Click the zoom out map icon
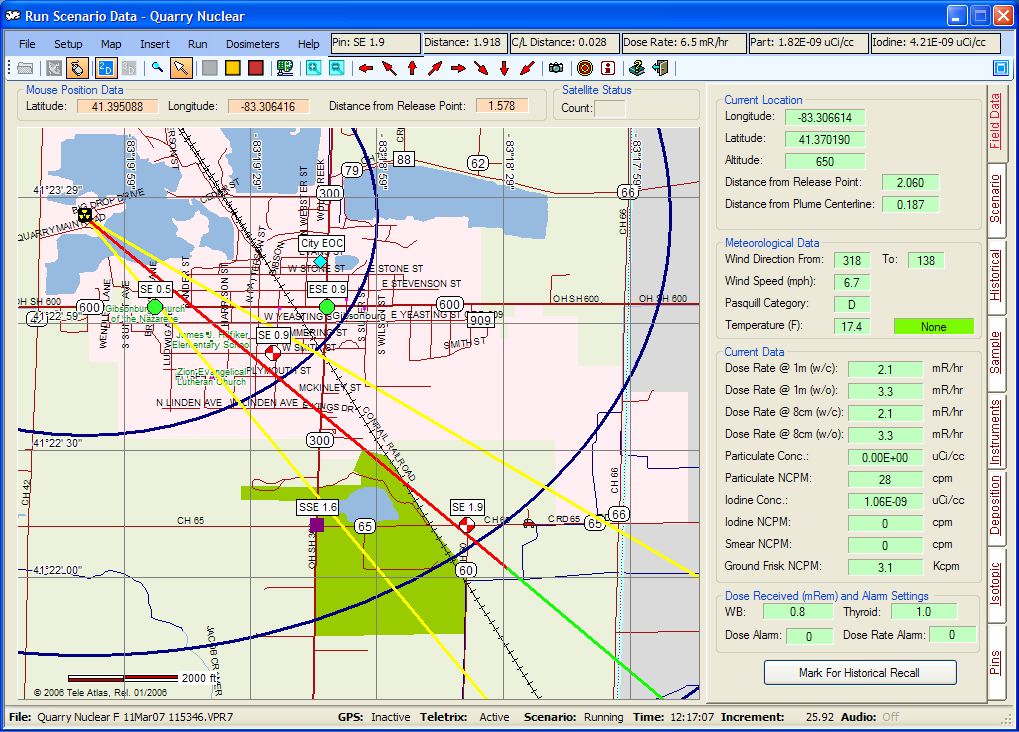Image resolution: width=1019 pixels, height=732 pixels. tap(337, 68)
